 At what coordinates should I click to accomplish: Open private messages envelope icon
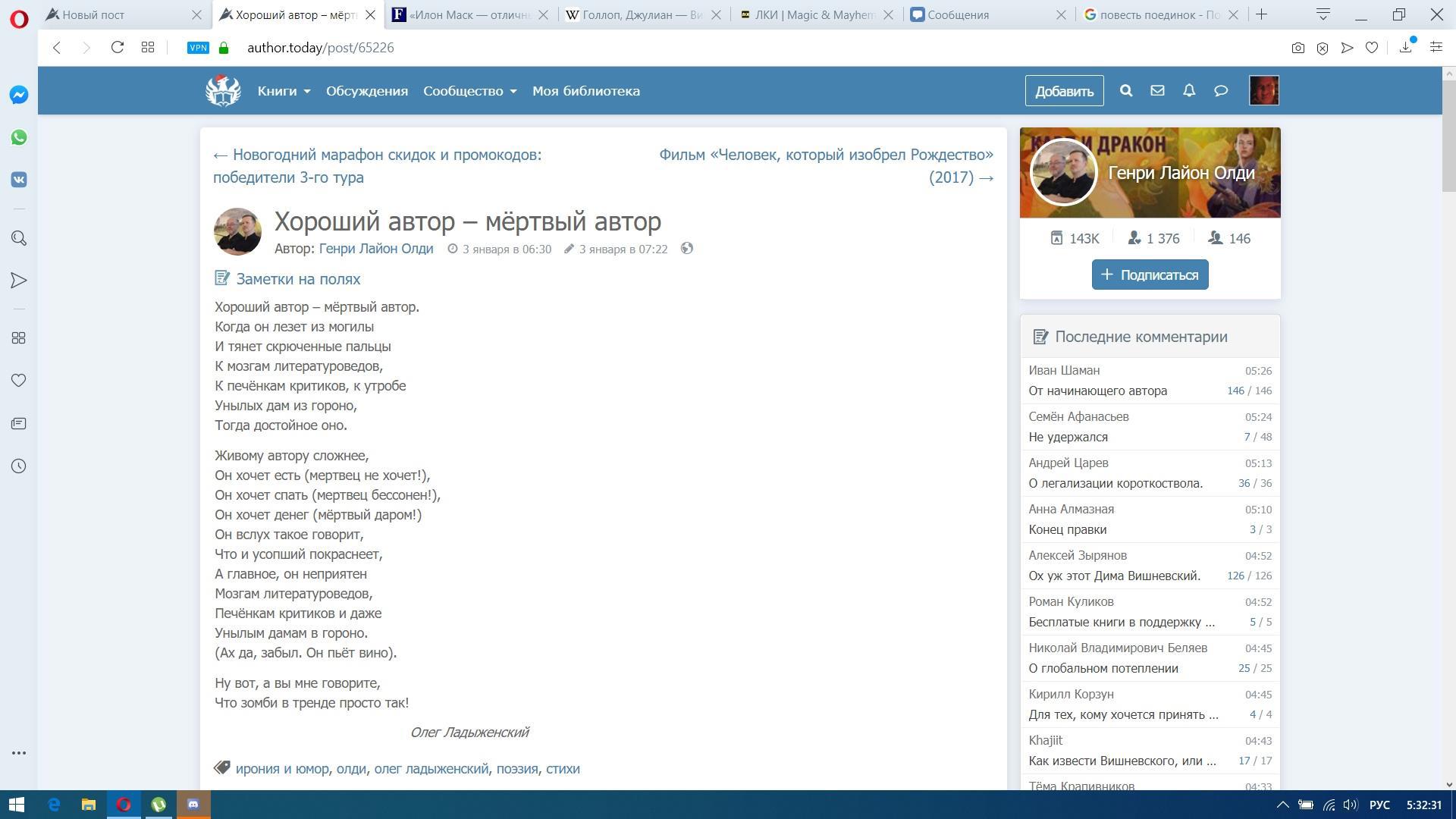coord(1157,91)
